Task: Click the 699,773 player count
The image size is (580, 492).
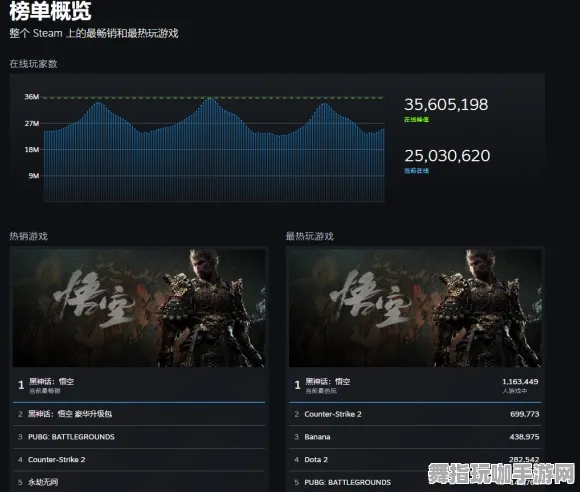Action: [525, 414]
